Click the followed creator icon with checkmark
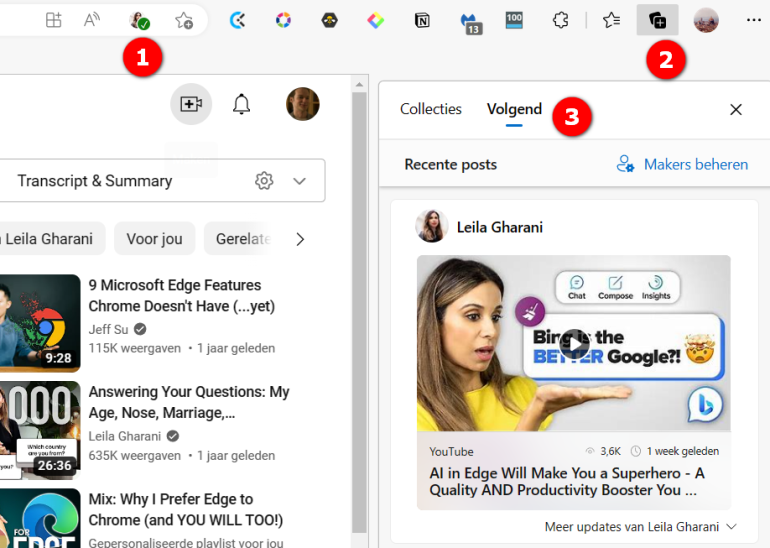The width and height of the screenshot is (770, 548). point(139,21)
